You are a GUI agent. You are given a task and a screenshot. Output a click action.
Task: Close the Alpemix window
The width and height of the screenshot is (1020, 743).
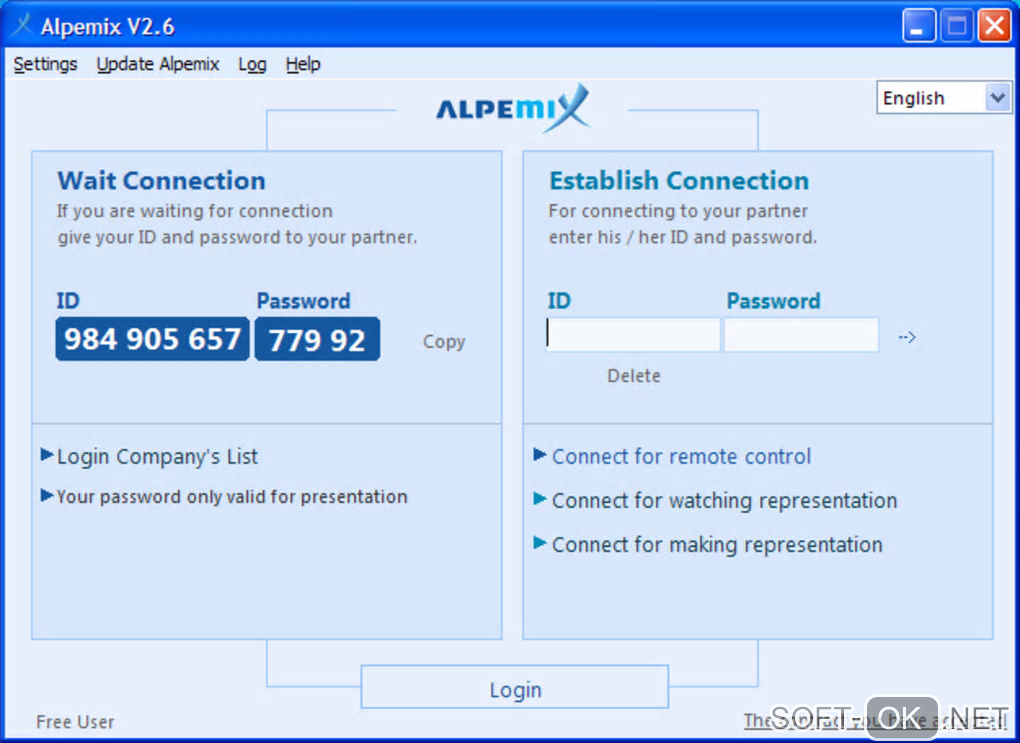pos(995,26)
